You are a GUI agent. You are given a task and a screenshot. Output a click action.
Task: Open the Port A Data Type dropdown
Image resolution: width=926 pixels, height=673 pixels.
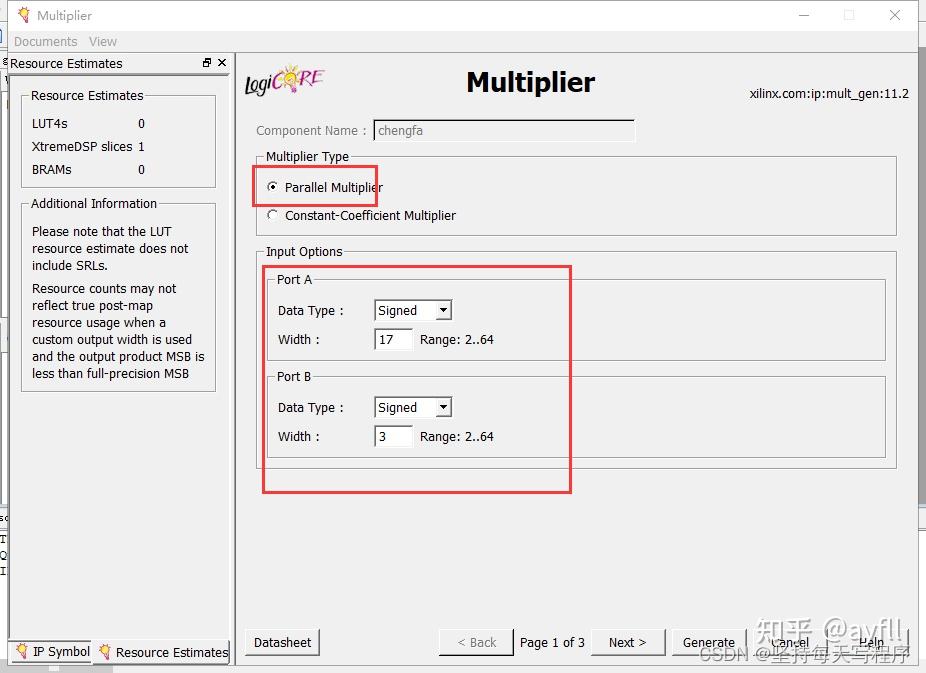(x=443, y=310)
